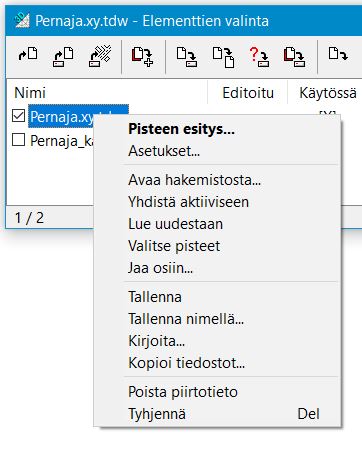Click the red question mark toolbar icon

click(x=259, y=56)
